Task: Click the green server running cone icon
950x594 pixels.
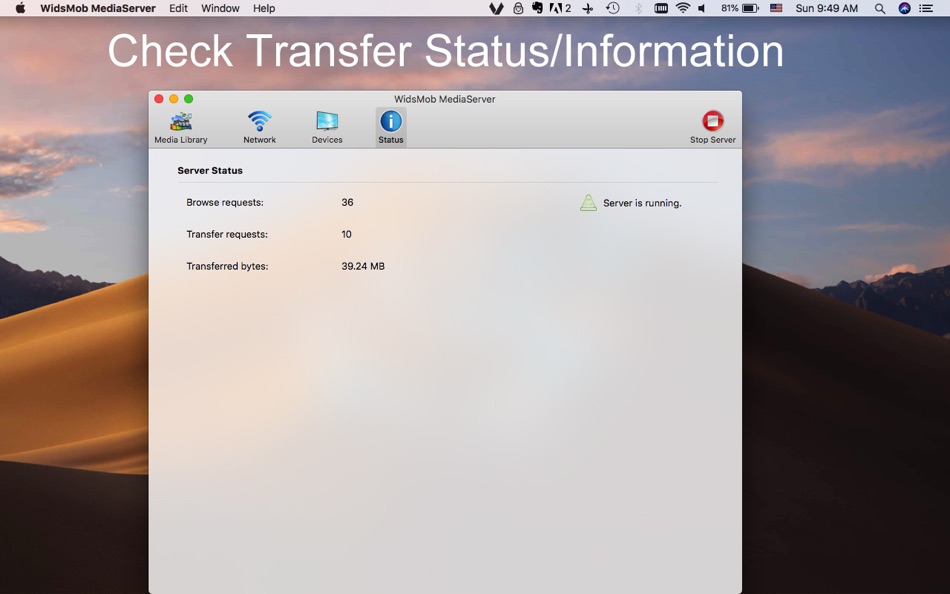Action: [x=588, y=203]
